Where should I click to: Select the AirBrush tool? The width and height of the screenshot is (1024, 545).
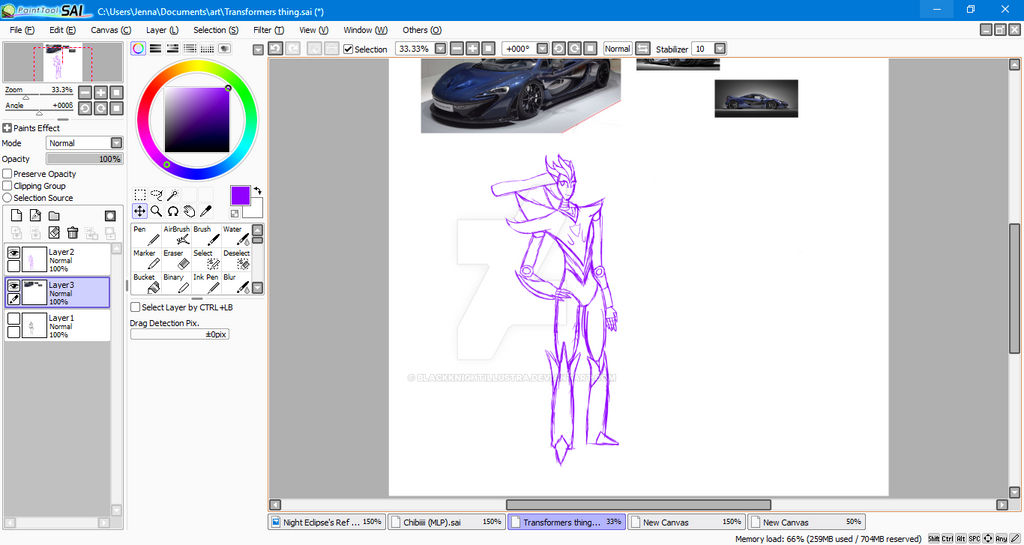coord(176,235)
